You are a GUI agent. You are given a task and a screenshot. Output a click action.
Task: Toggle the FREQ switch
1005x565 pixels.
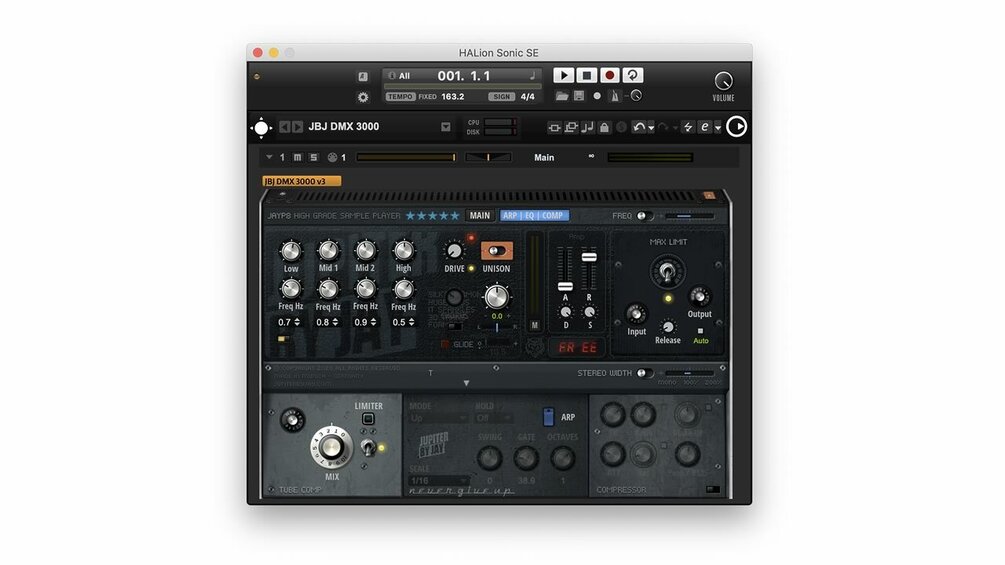(x=644, y=216)
